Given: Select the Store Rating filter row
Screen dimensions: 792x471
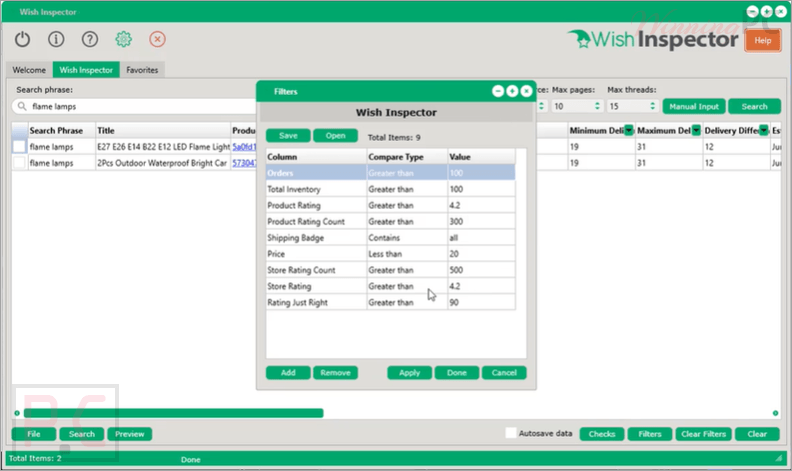Looking at the screenshot, I should (x=390, y=286).
